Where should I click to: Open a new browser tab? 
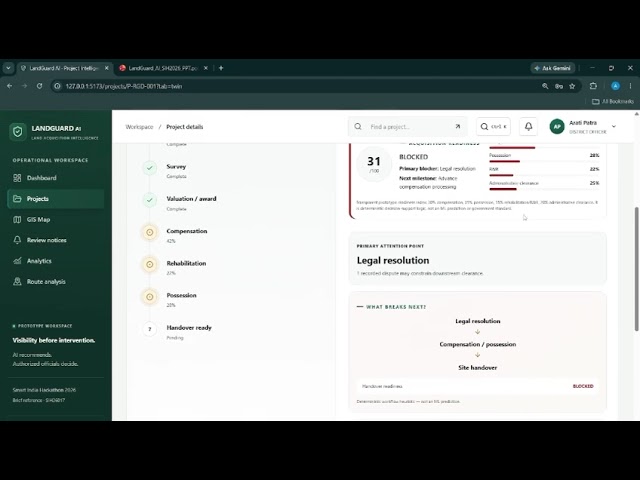click(x=221, y=68)
